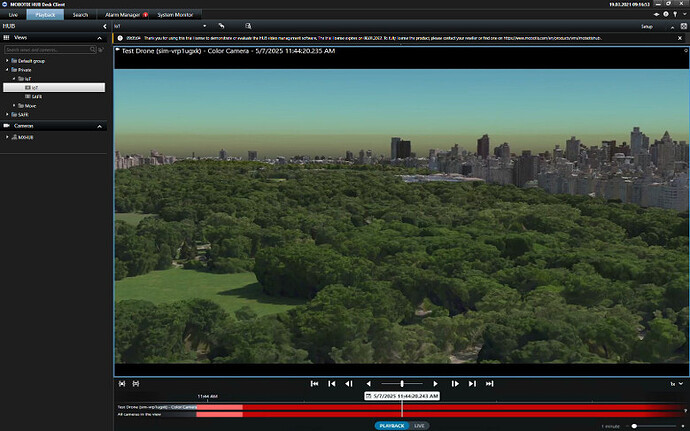Click the Test Drone Color Camera timeline track

point(400,407)
